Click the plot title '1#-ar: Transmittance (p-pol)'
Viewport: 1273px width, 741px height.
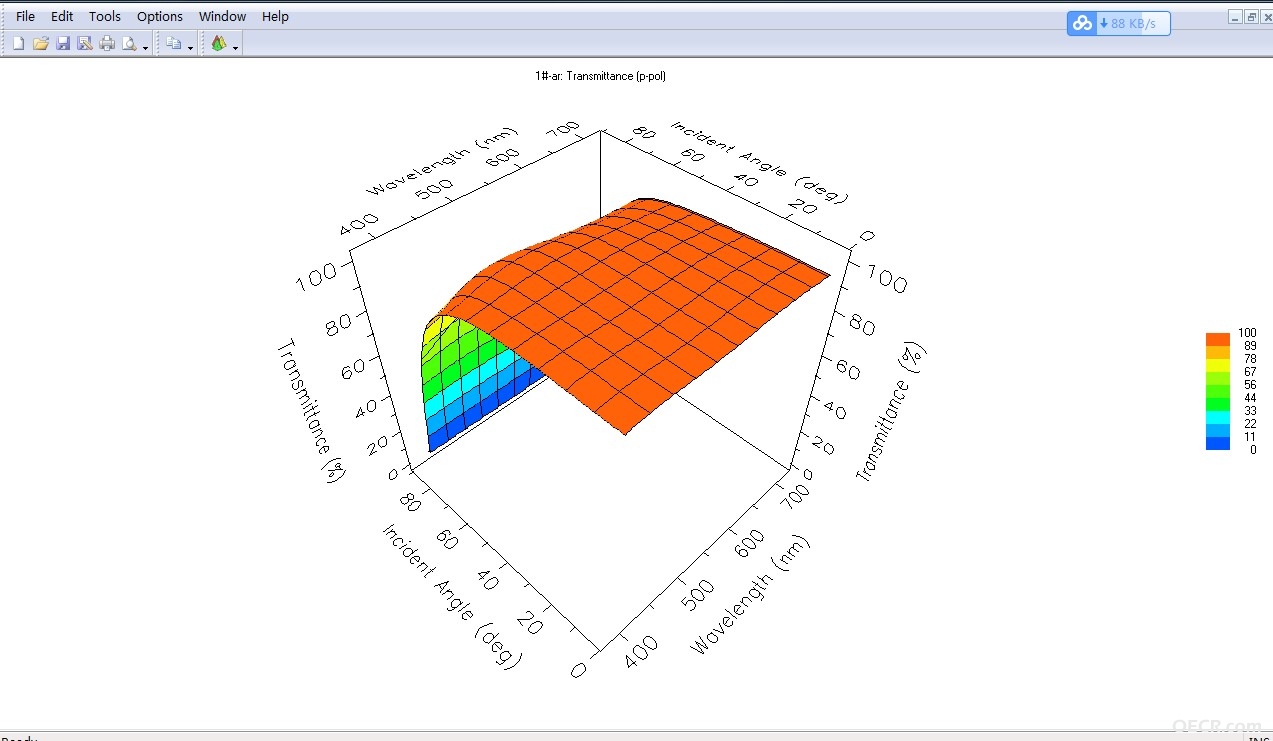(x=600, y=76)
